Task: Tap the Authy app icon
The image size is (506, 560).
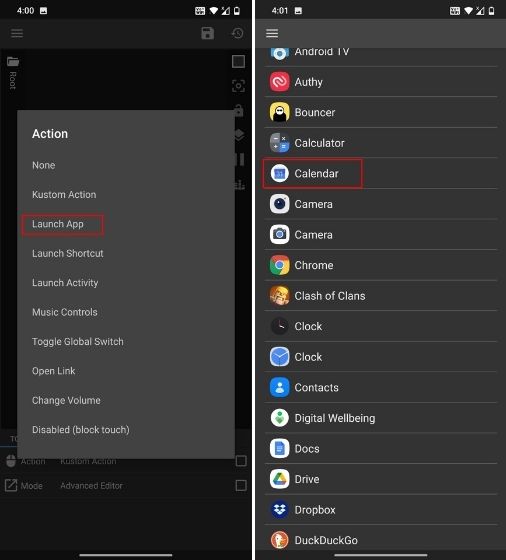Action: coord(279,82)
